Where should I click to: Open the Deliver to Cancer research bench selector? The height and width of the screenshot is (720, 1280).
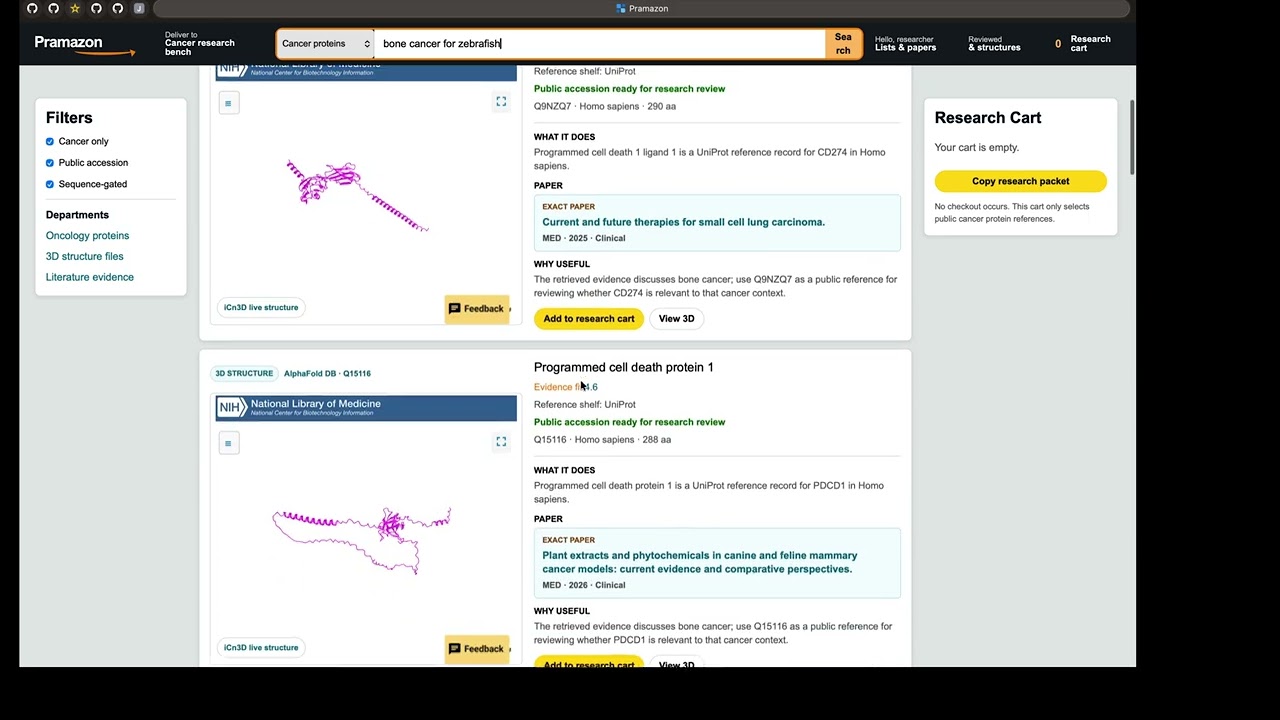pos(200,44)
